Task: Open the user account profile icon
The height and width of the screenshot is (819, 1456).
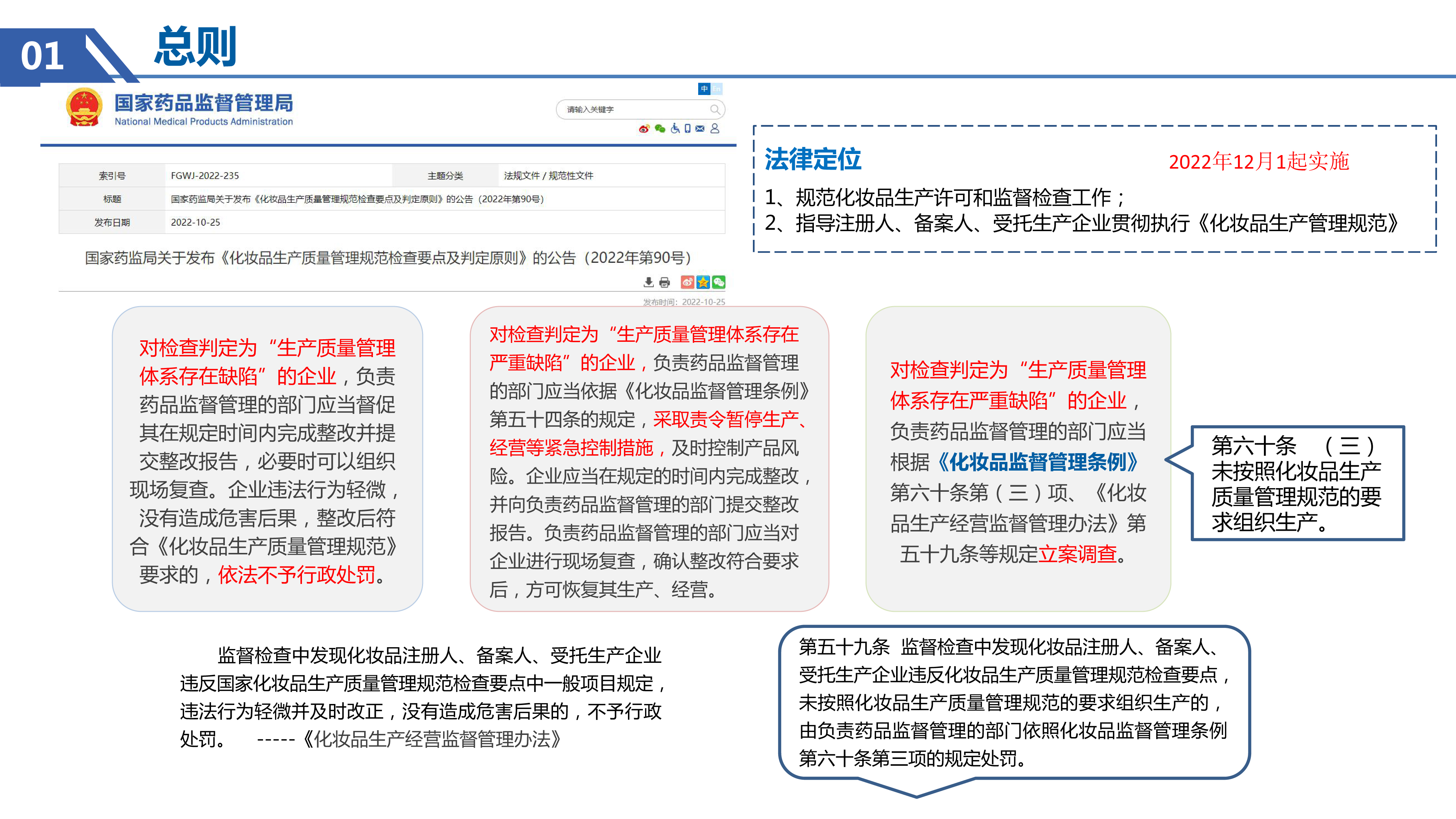Action: [715, 129]
